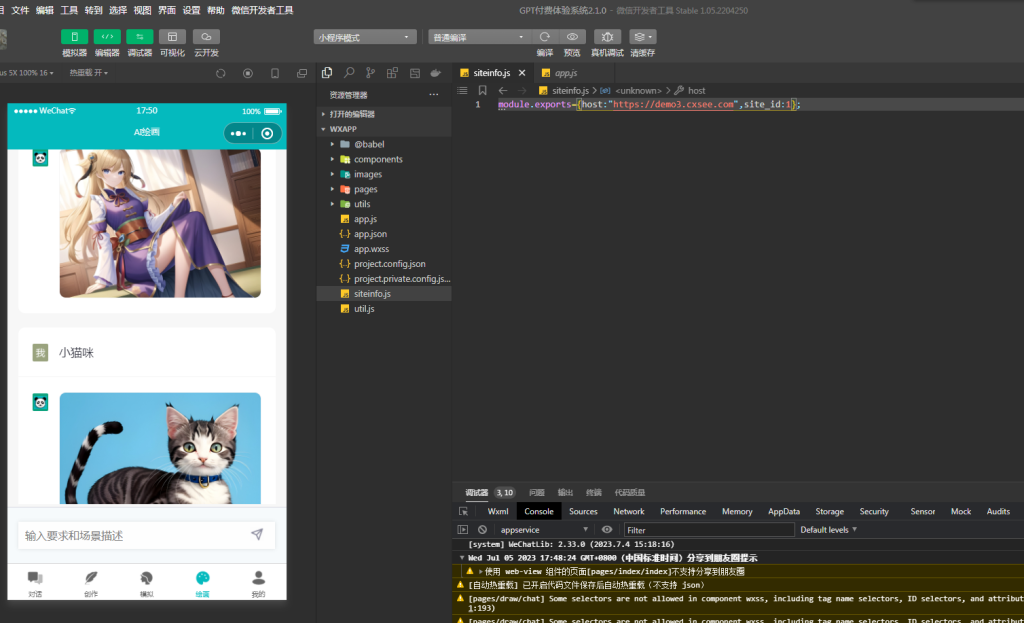1024x623 pixels.
Task: Select the 绘画 tab icon in the simulator
Action: (203, 580)
